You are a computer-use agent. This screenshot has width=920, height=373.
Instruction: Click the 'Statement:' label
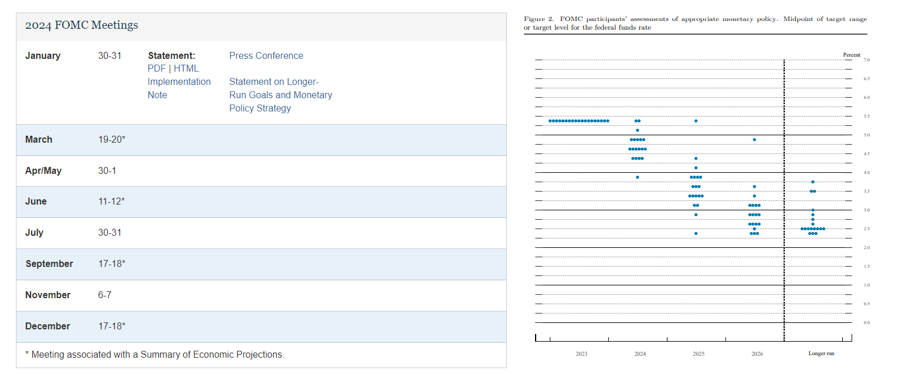[171, 56]
